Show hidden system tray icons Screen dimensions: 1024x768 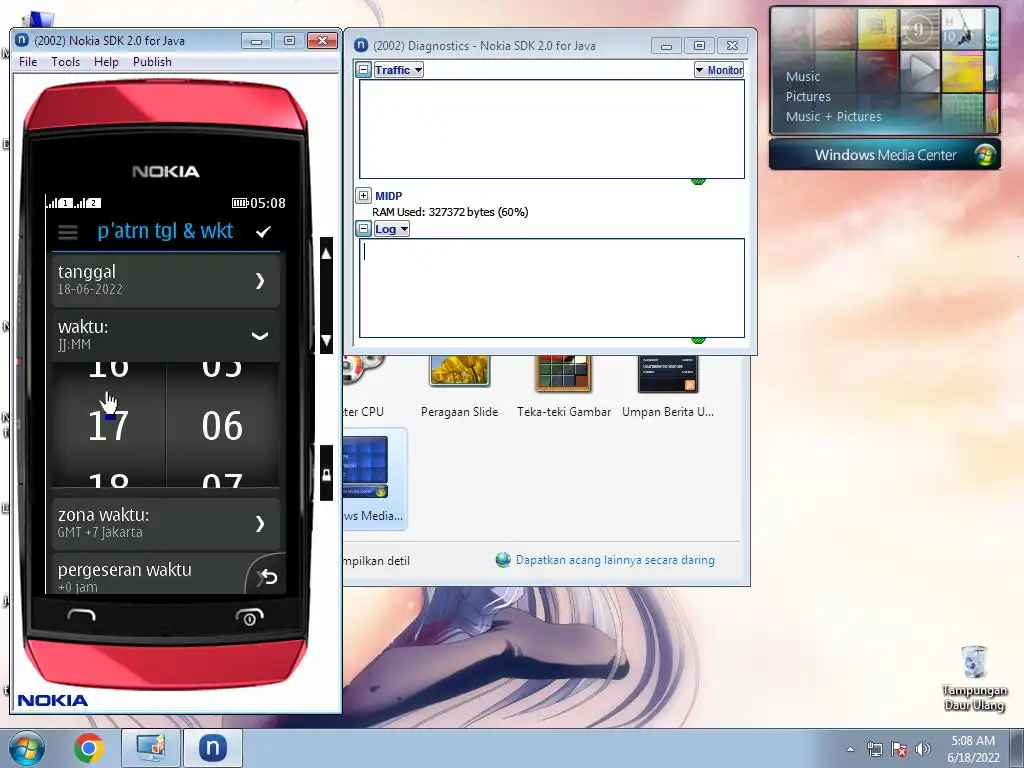tap(850, 749)
